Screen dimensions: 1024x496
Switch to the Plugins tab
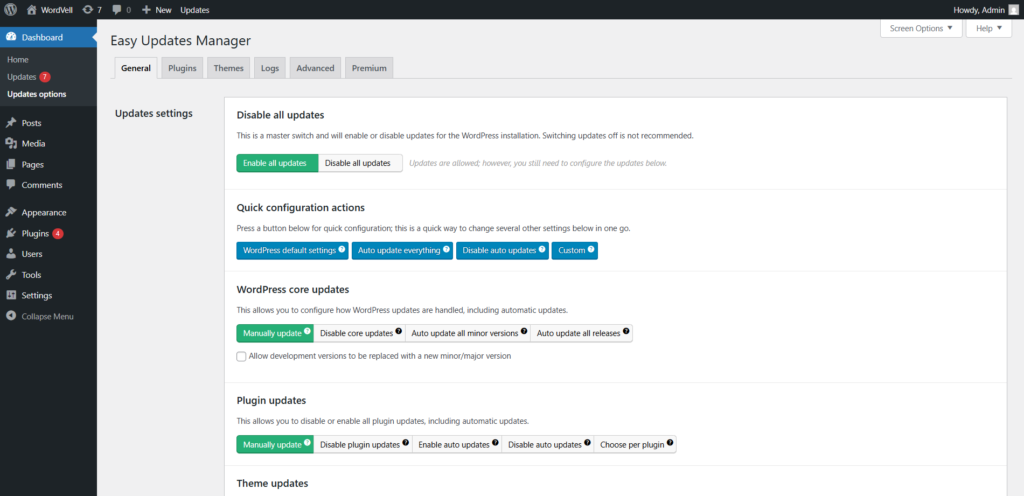[x=182, y=68]
